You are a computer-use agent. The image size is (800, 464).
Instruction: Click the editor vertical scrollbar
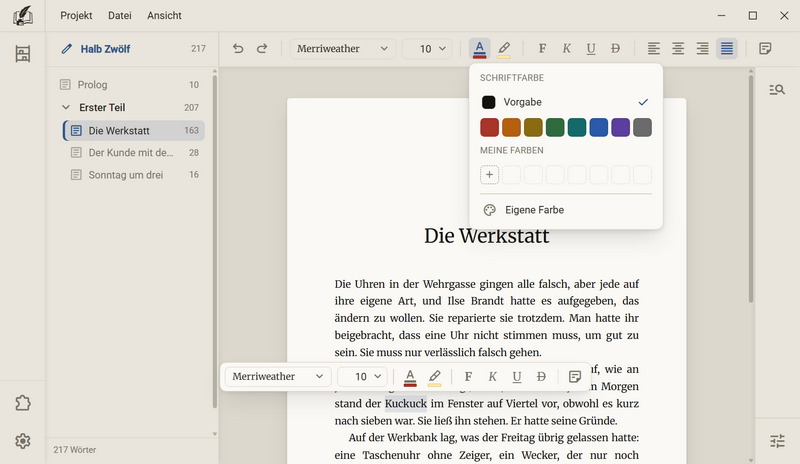751,189
